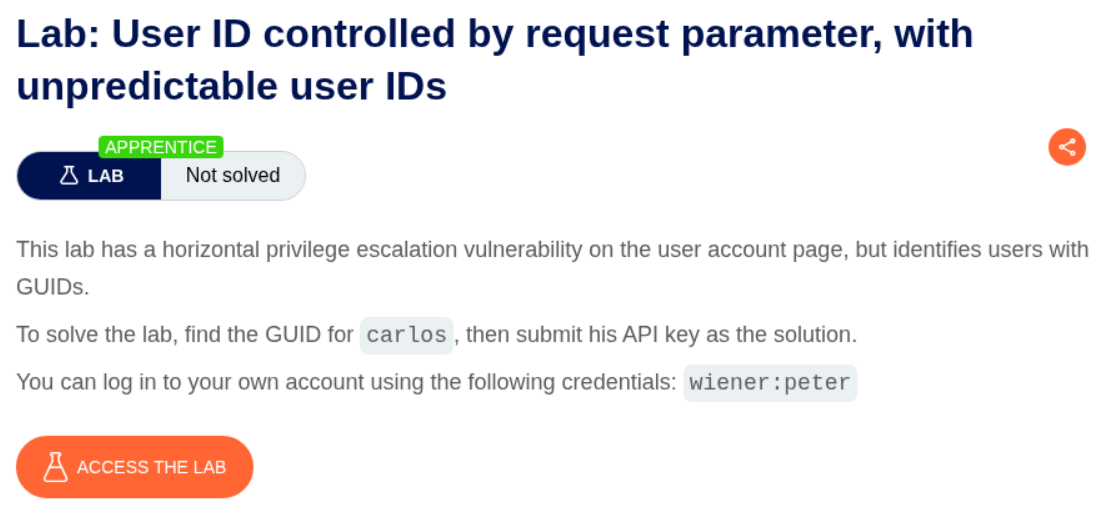Click the orange share icon
This screenshot has height=511, width=1111.
click(1067, 147)
